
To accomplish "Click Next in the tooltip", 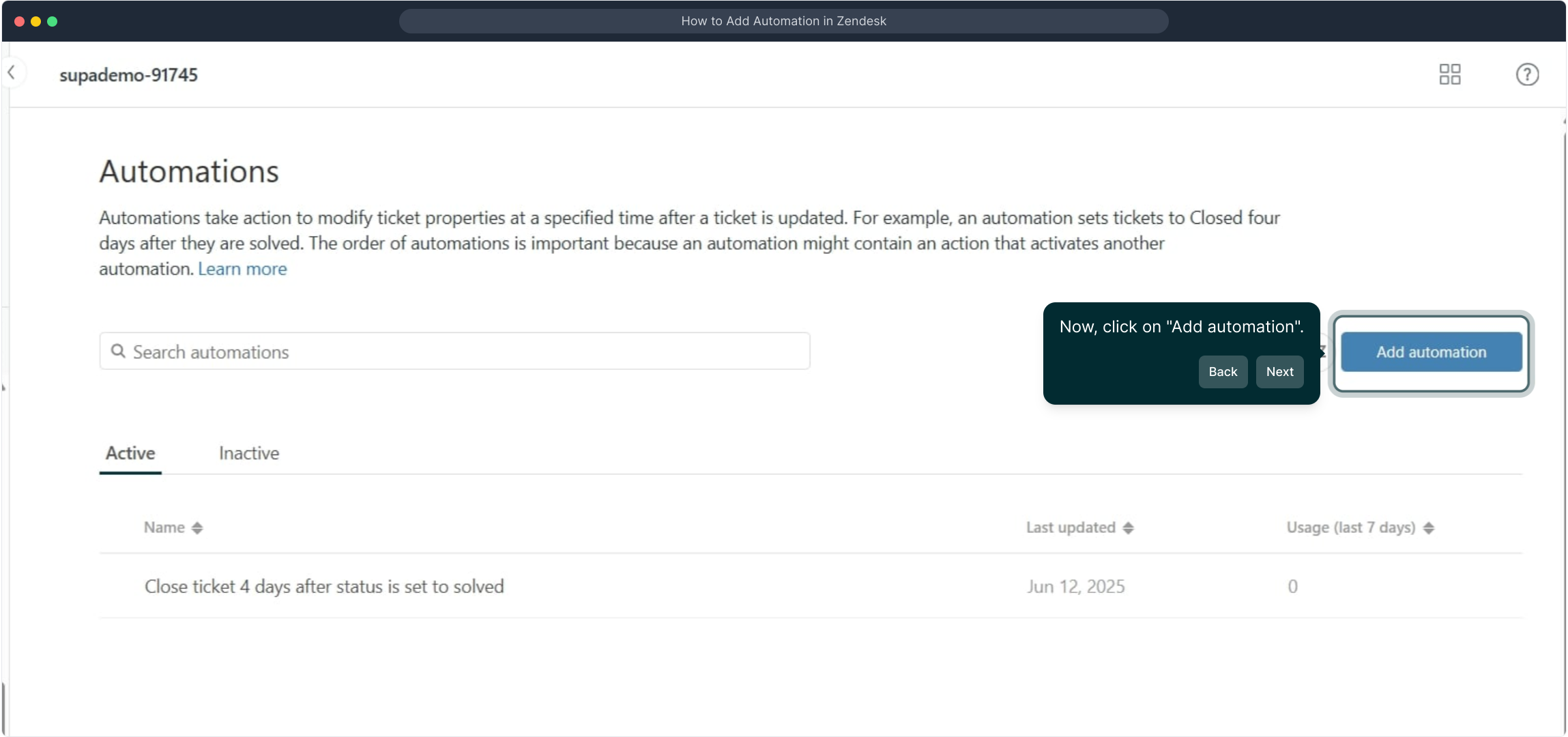I will (x=1279, y=372).
